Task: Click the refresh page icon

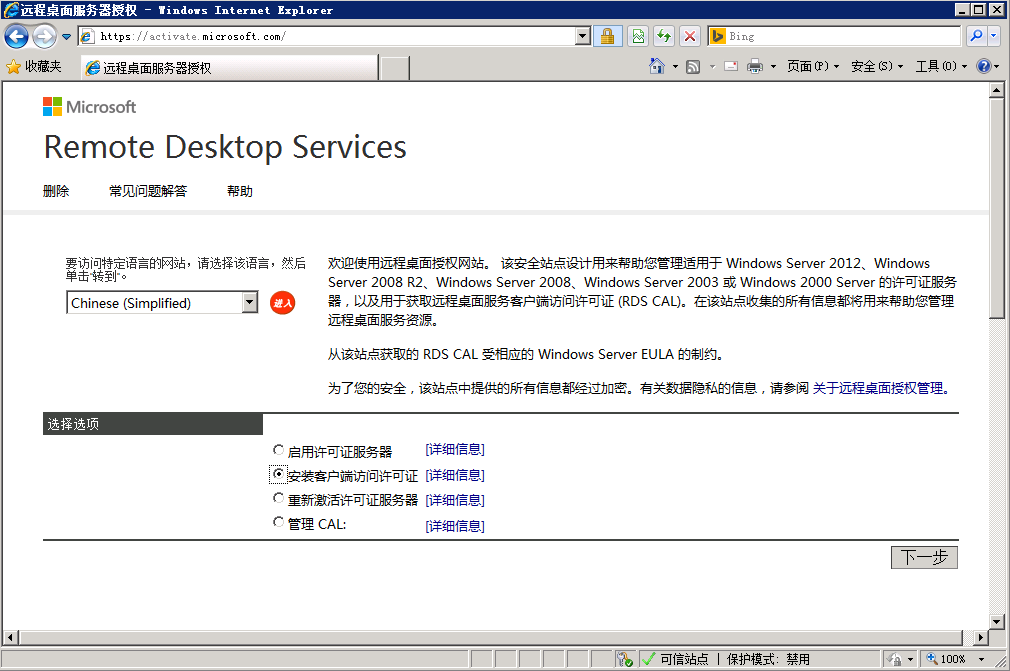Action: 664,36
